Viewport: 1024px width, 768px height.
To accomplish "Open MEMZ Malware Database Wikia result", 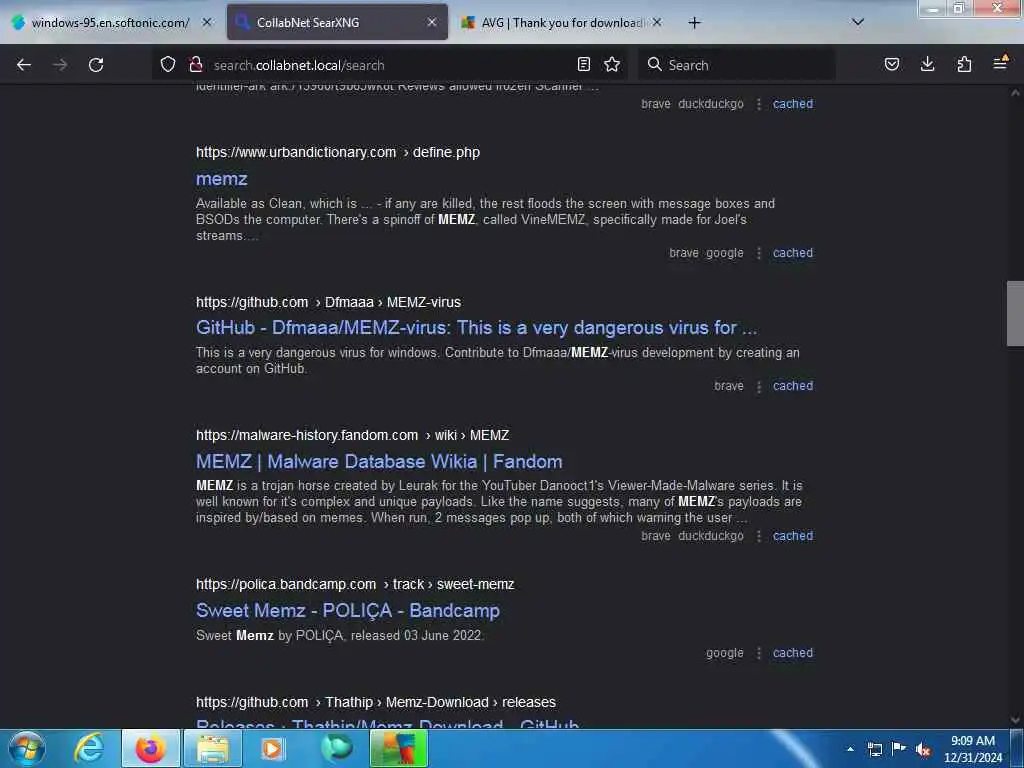I will [x=379, y=462].
